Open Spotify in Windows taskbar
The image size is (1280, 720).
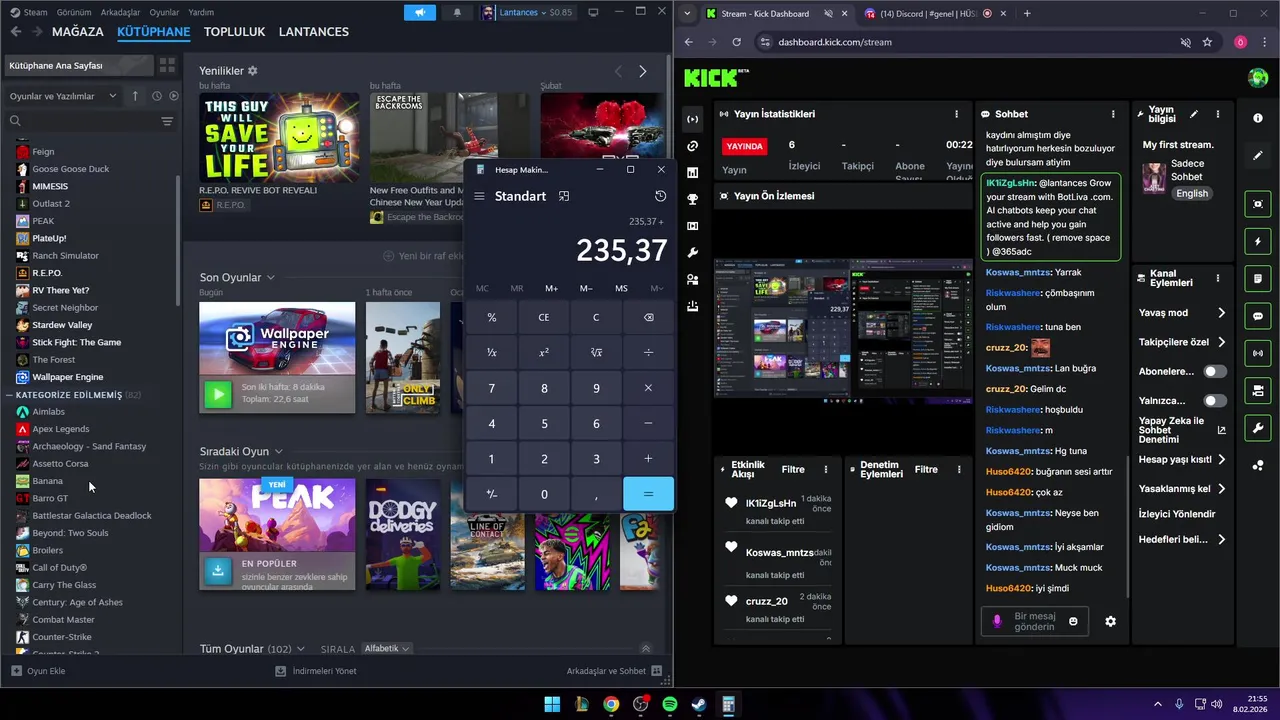click(x=670, y=704)
